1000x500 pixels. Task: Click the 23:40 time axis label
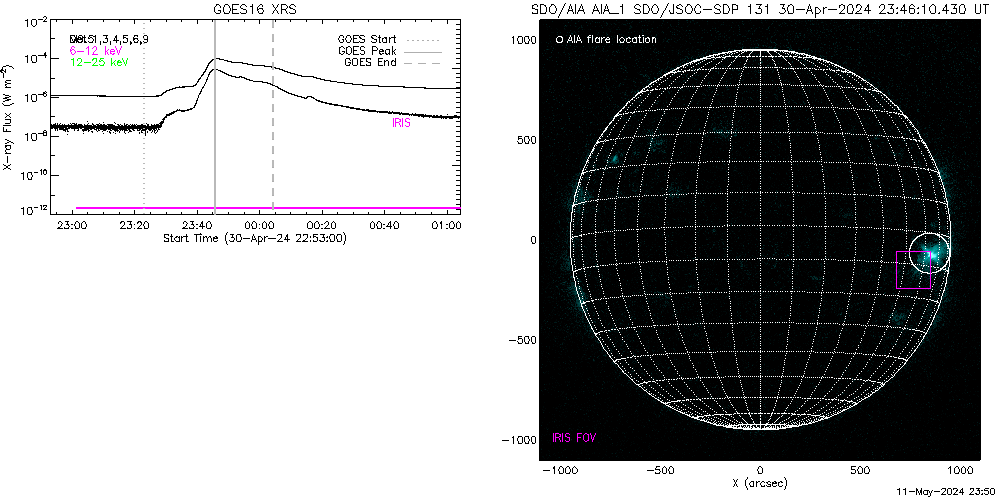point(196,225)
